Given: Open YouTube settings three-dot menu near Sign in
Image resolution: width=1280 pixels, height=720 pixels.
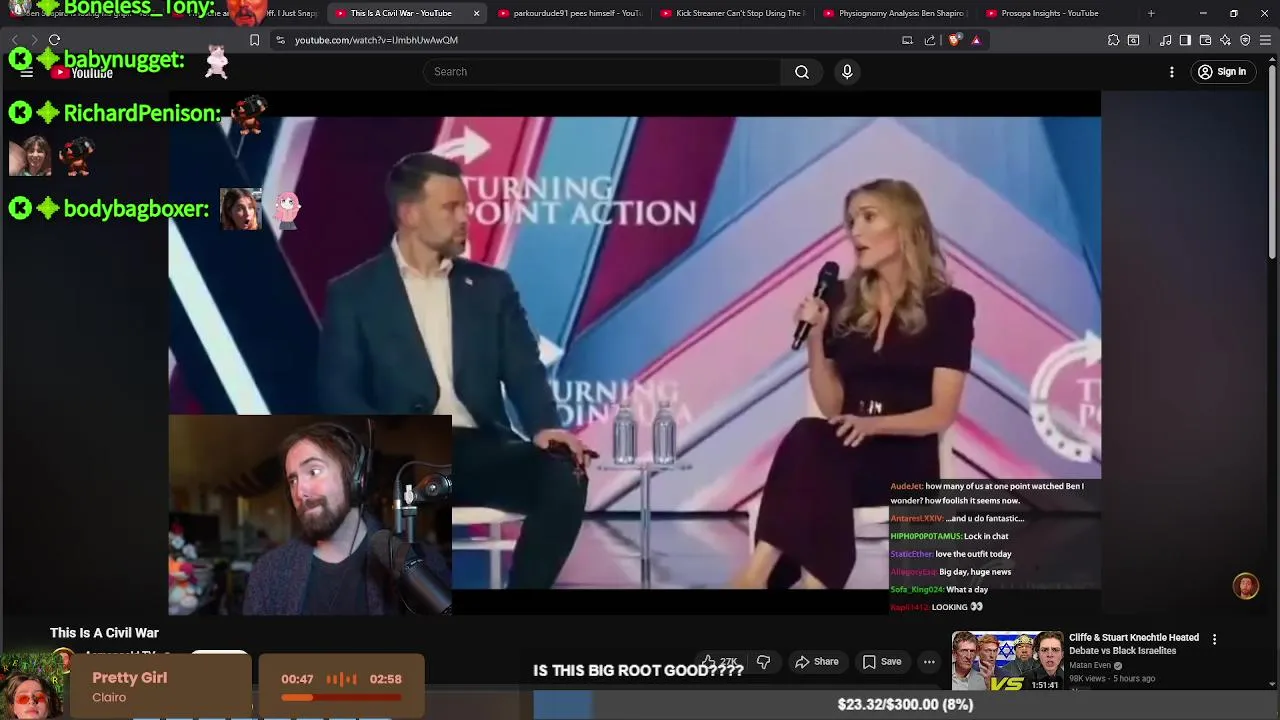Looking at the screenshot, I should [1172, 72].
